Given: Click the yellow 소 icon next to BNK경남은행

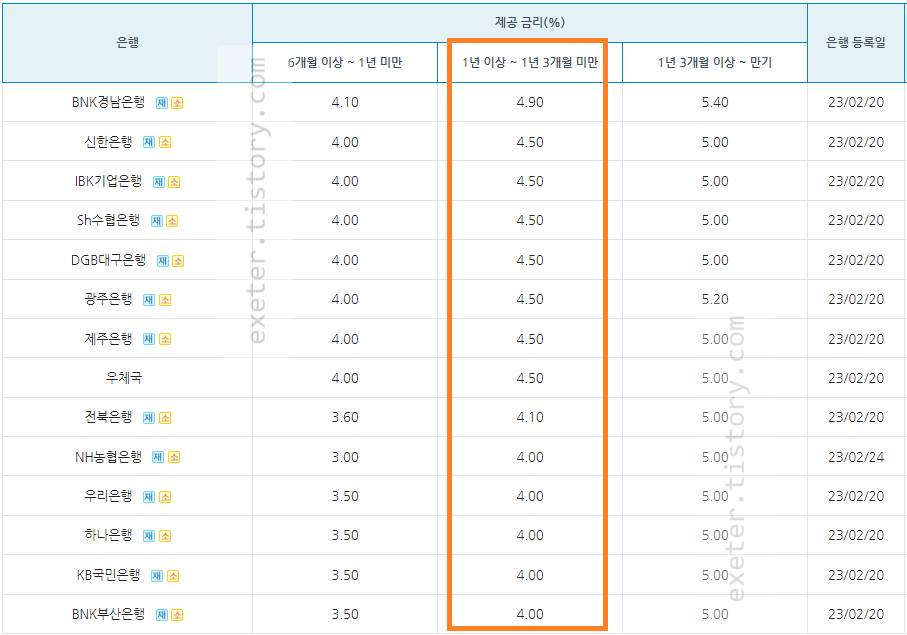Looking at the screenshot, I should (x=177, y=103).
